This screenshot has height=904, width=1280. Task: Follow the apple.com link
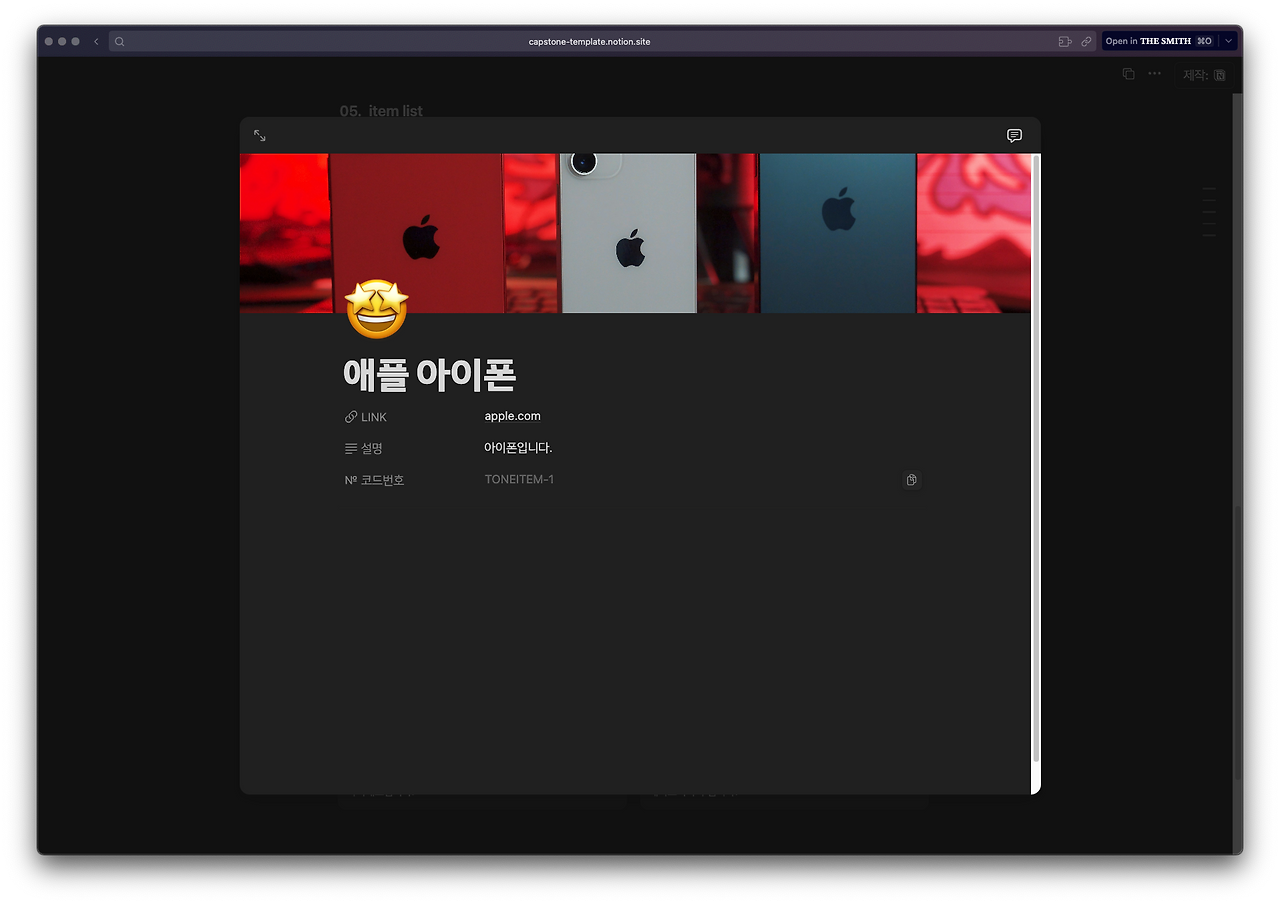pyautogui.click(x=512, y=415)
